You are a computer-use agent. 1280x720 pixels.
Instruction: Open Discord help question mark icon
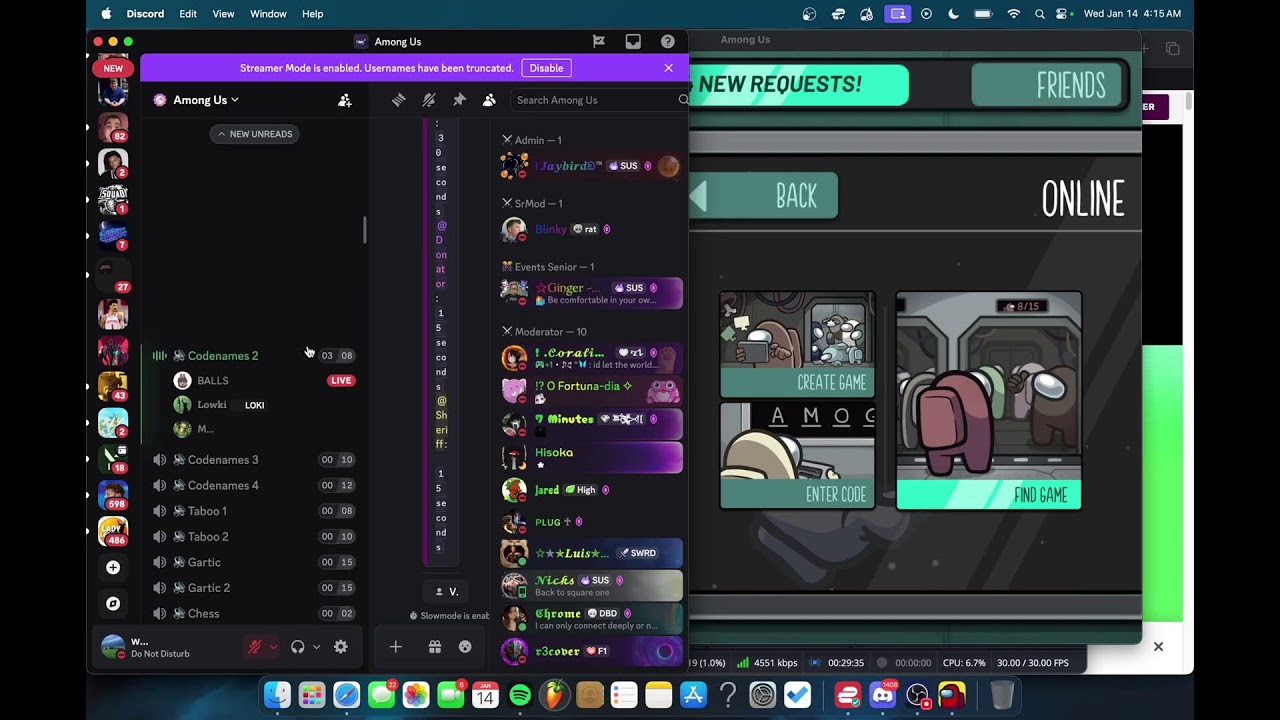pos(667,41)
